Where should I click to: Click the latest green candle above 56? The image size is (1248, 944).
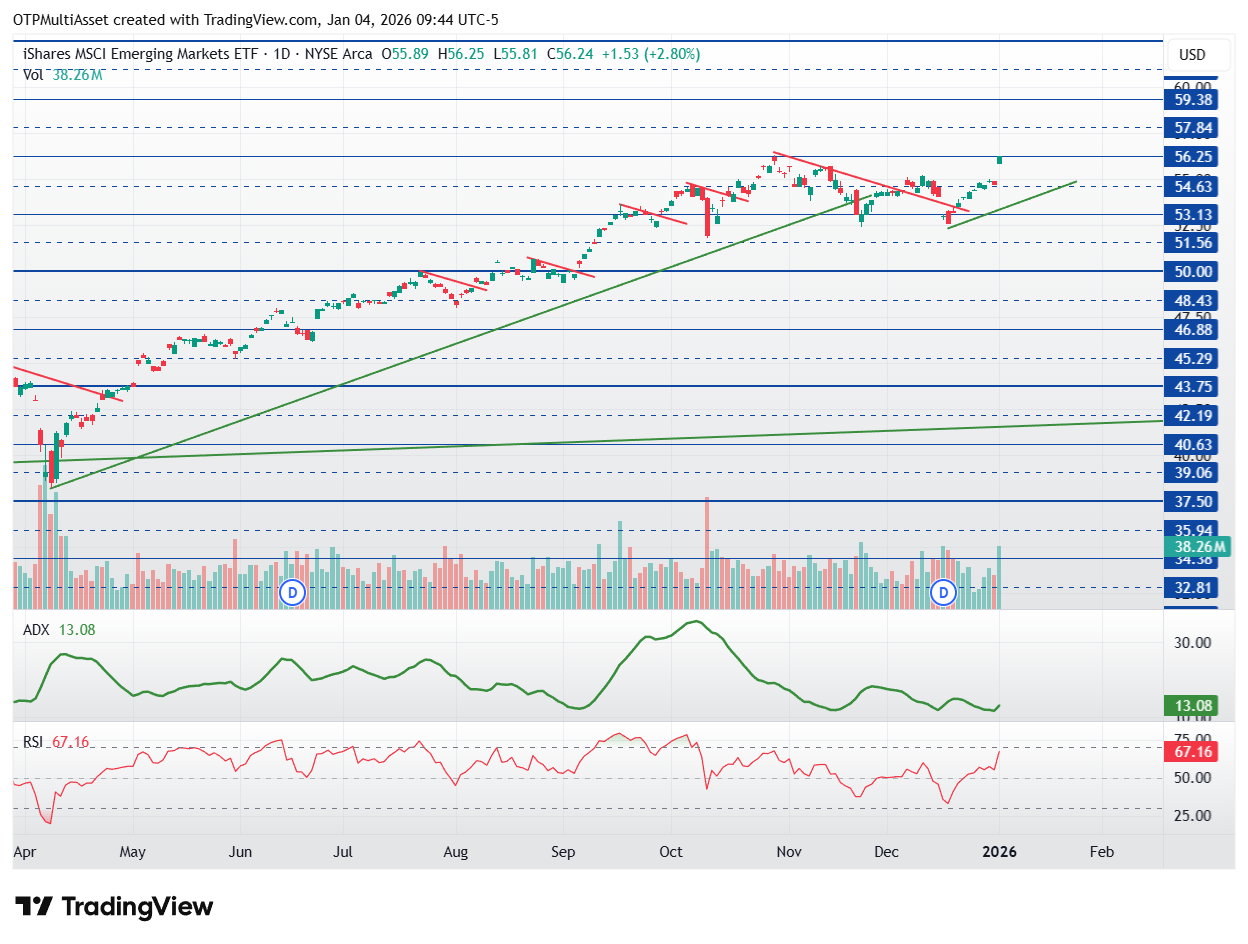tap(1000, 159)
